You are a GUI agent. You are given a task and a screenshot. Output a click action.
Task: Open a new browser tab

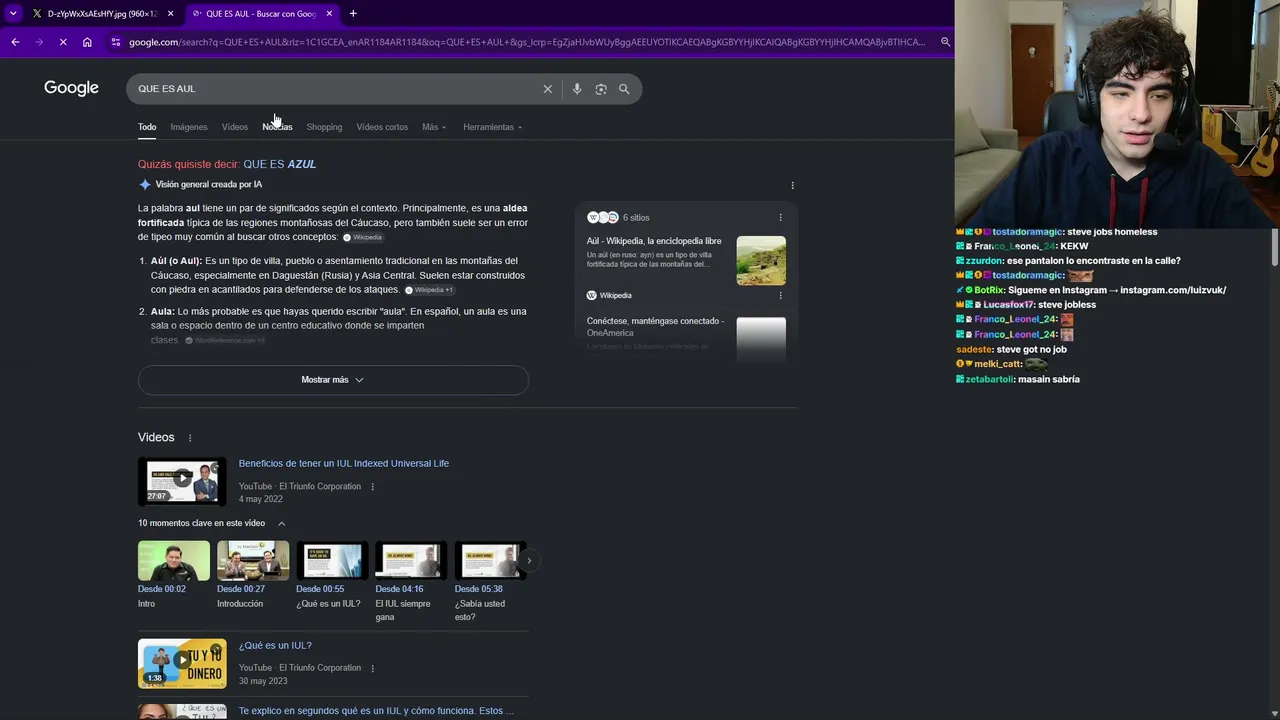pyautogui.click(x=353, y=14)
